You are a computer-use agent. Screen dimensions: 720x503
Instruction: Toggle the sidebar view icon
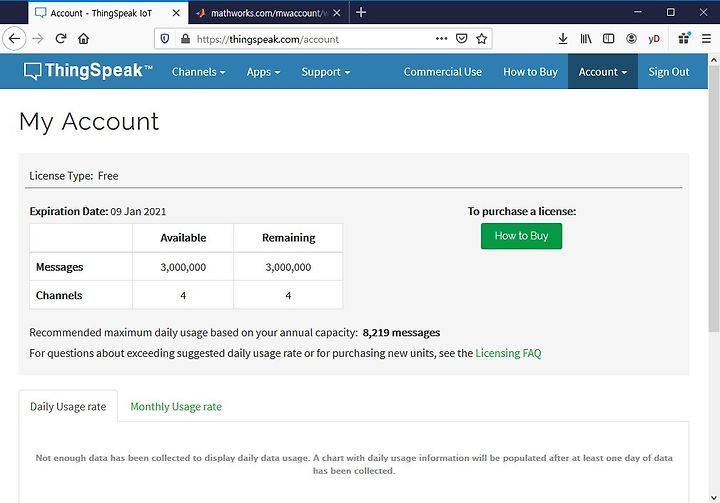(x=608, y=39)
